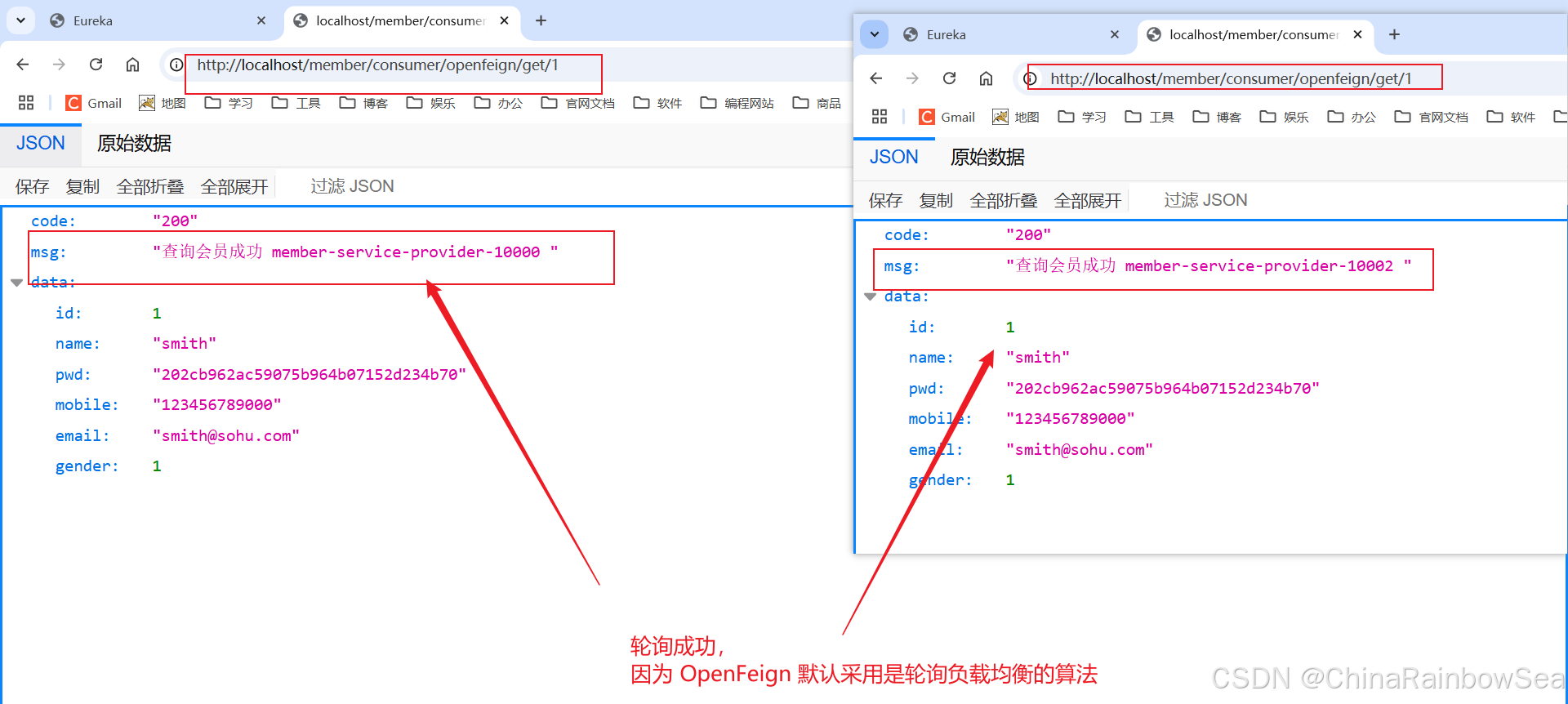Screen dimensions: 1568x704
Task: Open tab search dropdown in left browser window
Action: tap(20, 20)
